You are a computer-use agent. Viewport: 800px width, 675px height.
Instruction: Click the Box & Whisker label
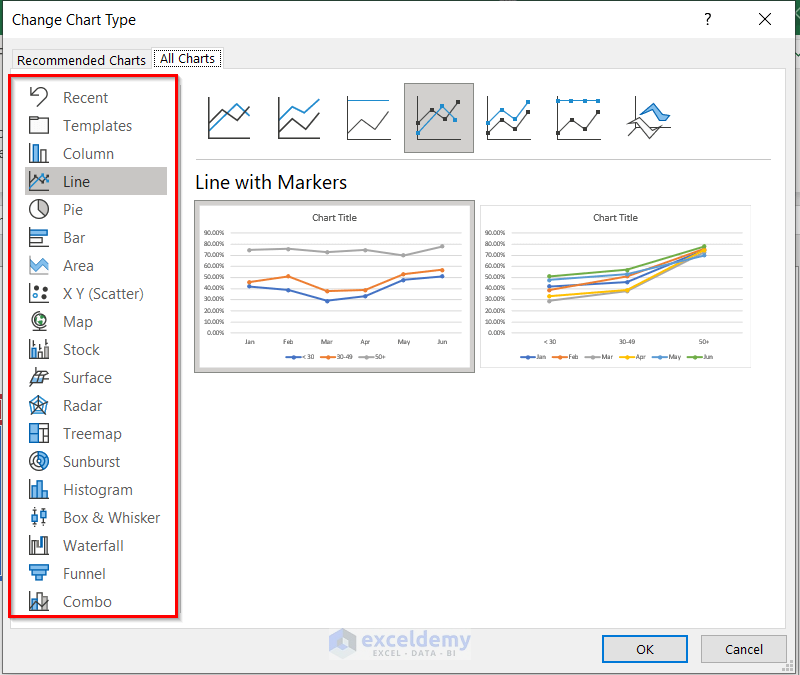tap(112, 518)
